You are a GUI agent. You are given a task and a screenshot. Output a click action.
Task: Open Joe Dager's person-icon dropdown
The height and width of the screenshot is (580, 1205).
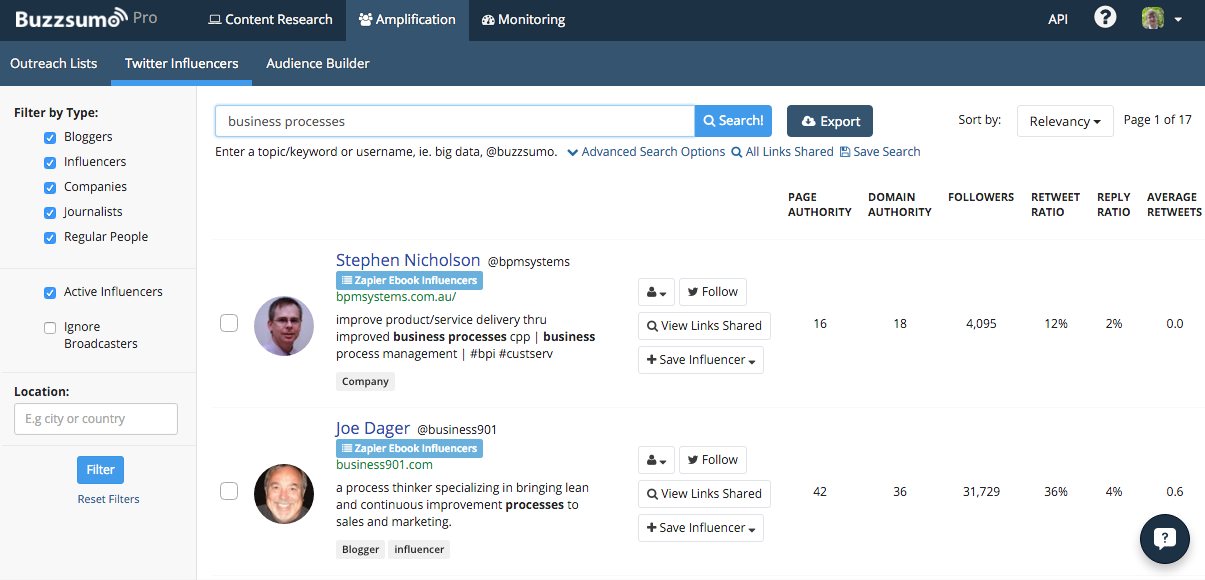pyautogui.click(x=656, y=460)
